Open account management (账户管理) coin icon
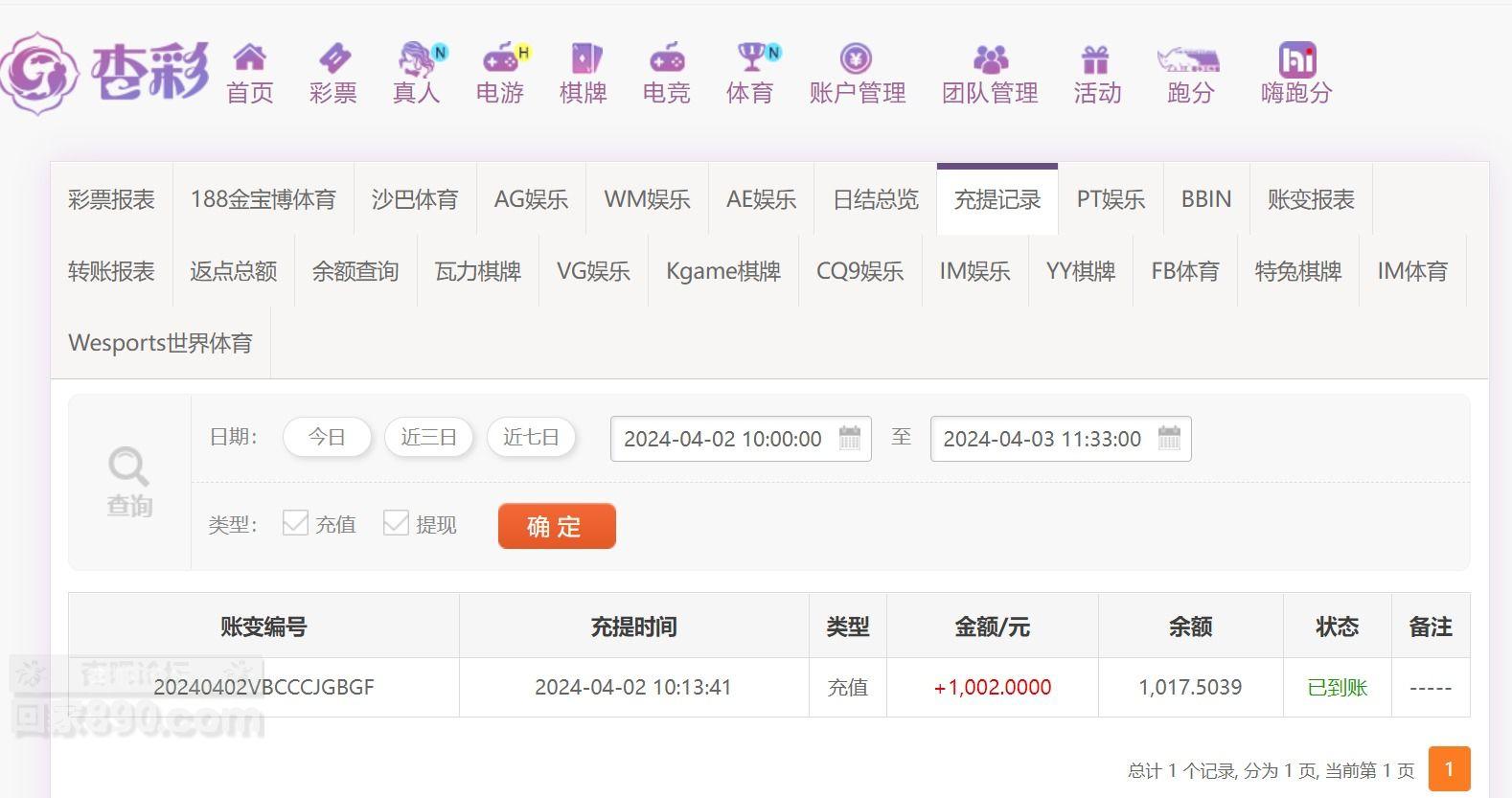Viewport: 1512px width, 798px height. [x=856, y=58]
